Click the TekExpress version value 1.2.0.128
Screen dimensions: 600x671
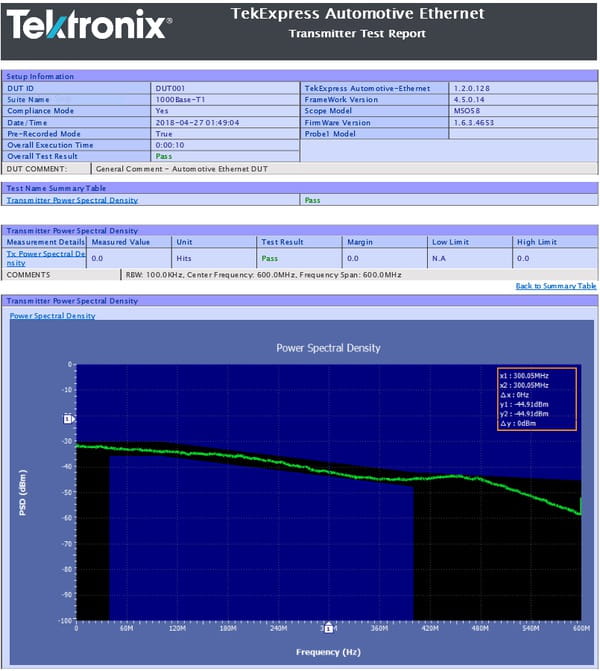472,89
